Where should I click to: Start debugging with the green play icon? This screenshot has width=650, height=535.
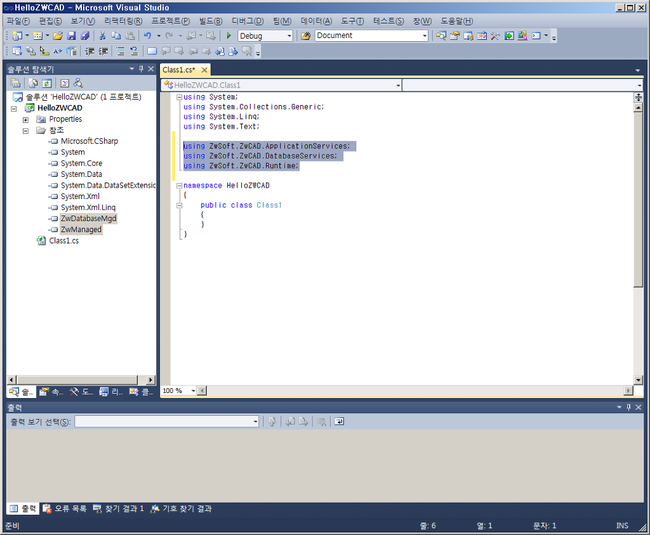click(228, 36)
